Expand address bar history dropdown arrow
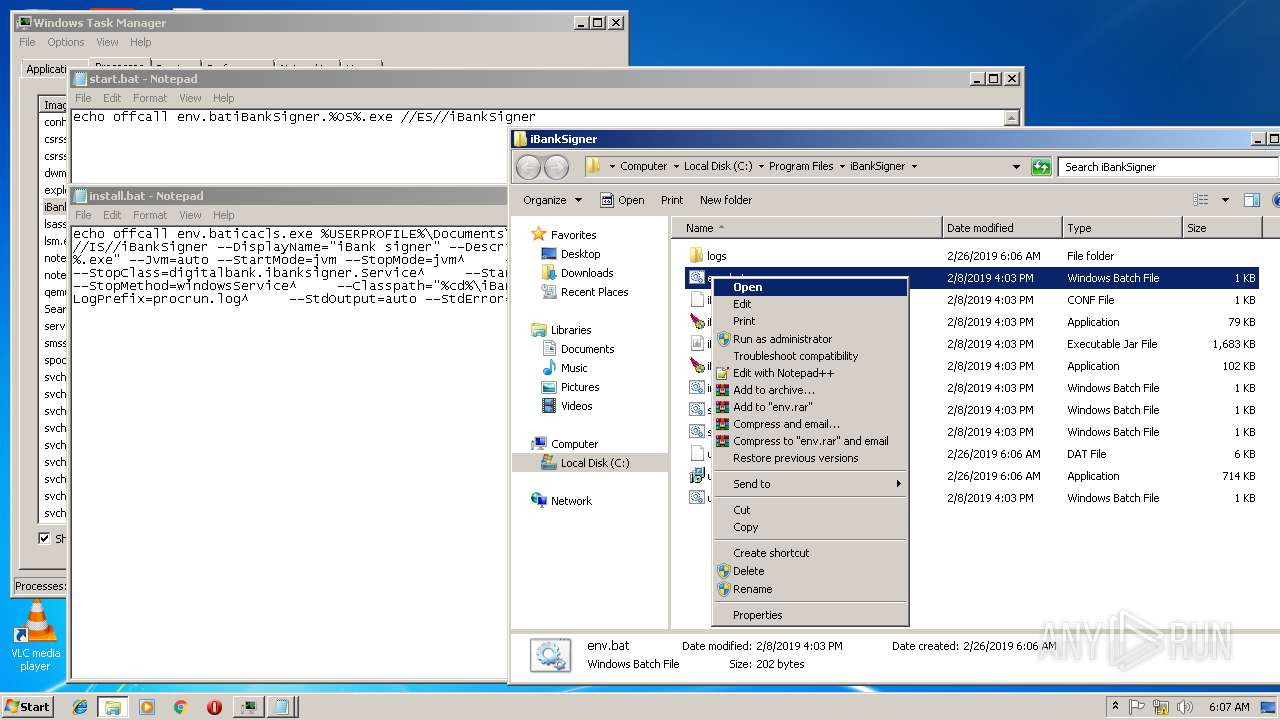 pos(1016,167)
